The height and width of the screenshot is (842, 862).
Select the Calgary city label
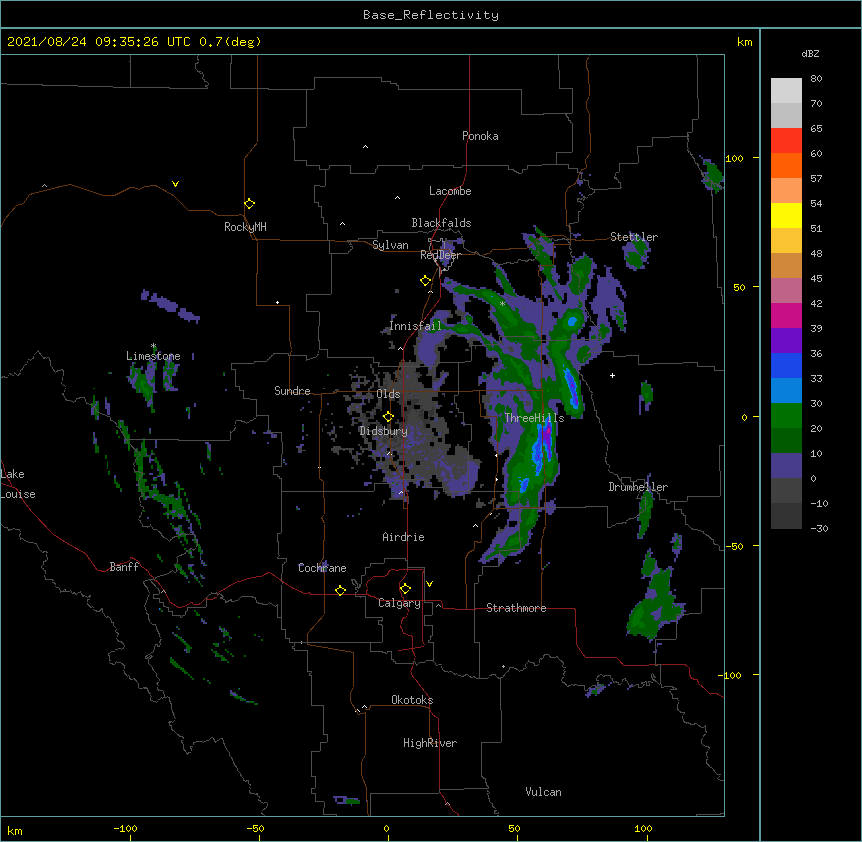pos(399,603)
